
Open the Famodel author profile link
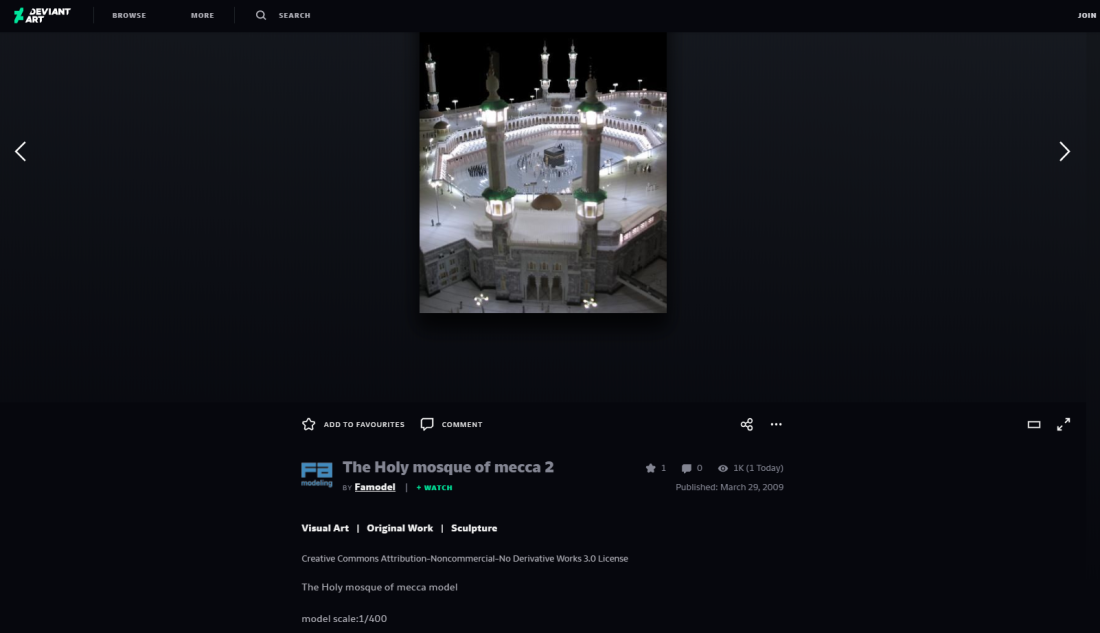375,487
